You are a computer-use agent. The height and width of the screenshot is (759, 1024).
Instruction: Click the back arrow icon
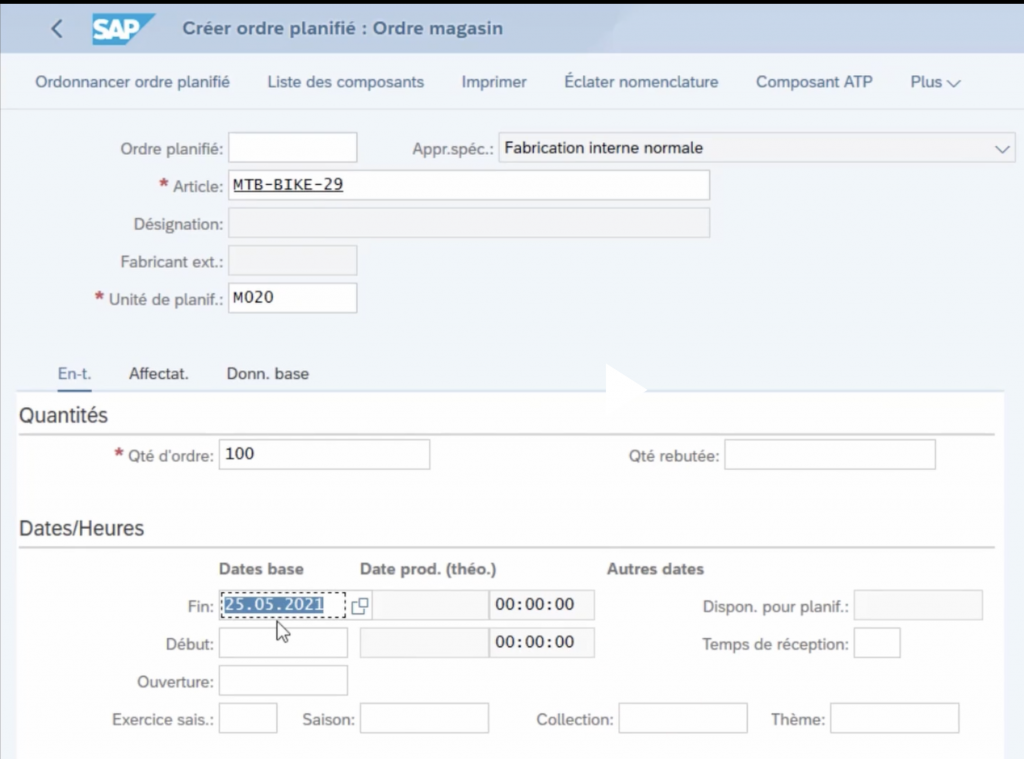tap(57, 29)
